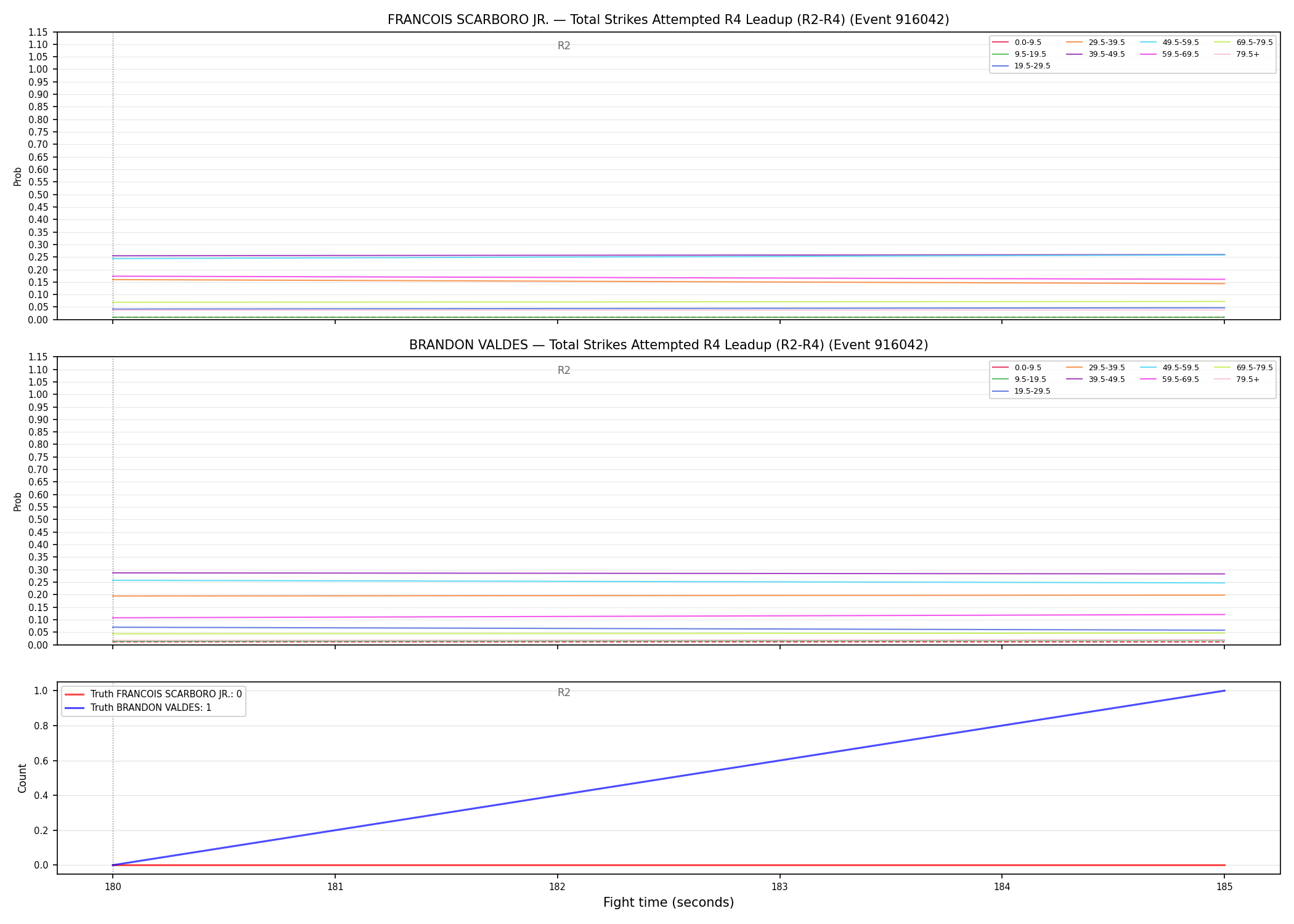Click the blue line sample beside Truth BRANDON VALDES

click(75, 708)
